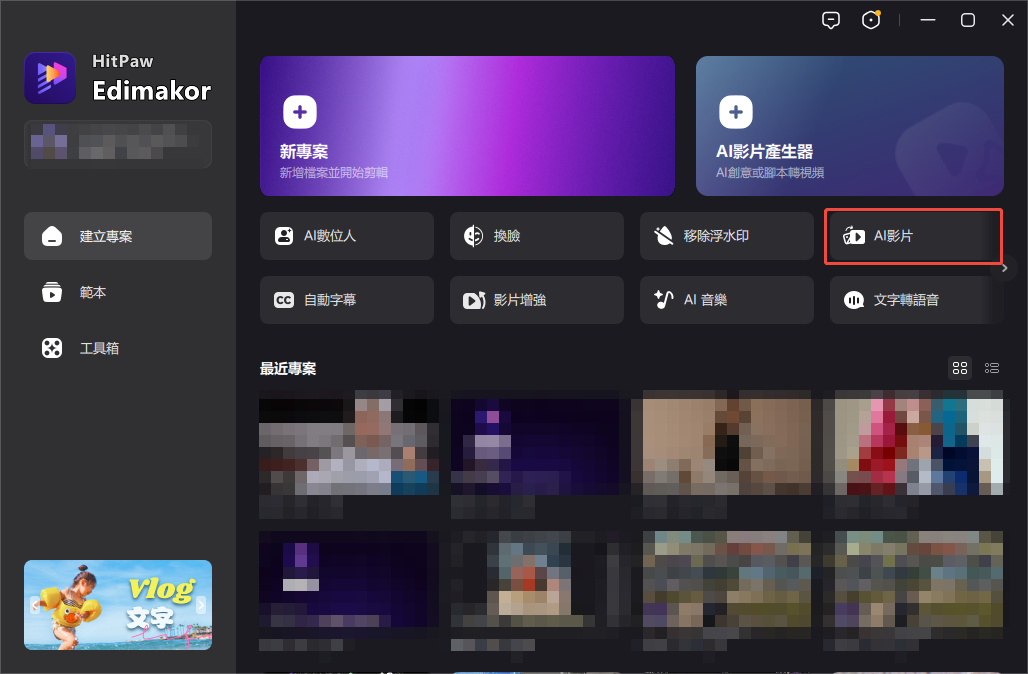Open the AI 音樂 music tool
Viewport: 1028px width, 674px height.
point(726,300)
